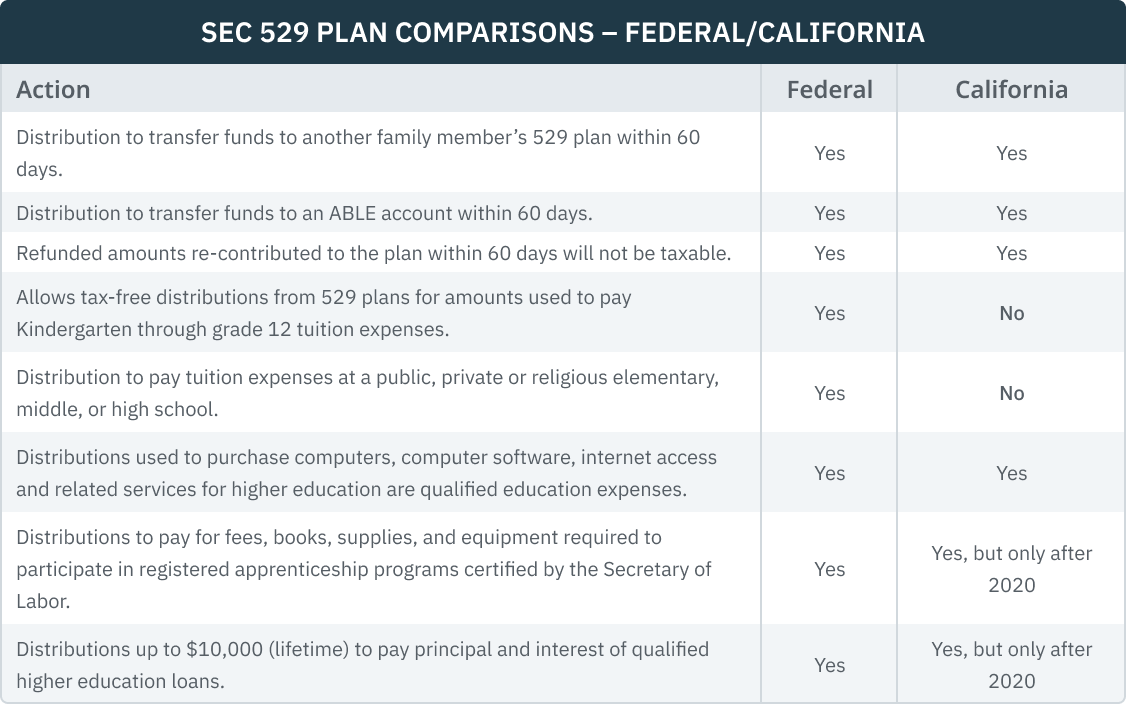
Task: Click California's "No" for elementary, middle, high school
Action: 1011,393
